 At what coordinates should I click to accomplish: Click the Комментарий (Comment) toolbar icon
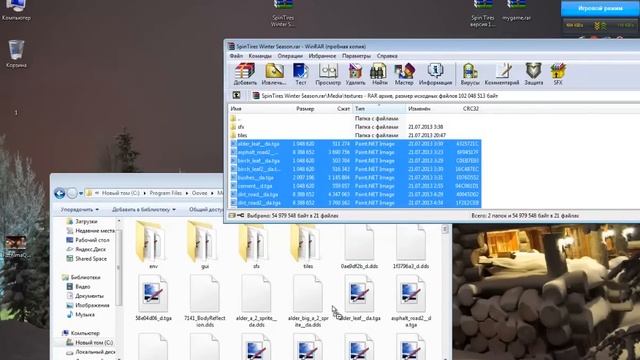coord(502,74)
